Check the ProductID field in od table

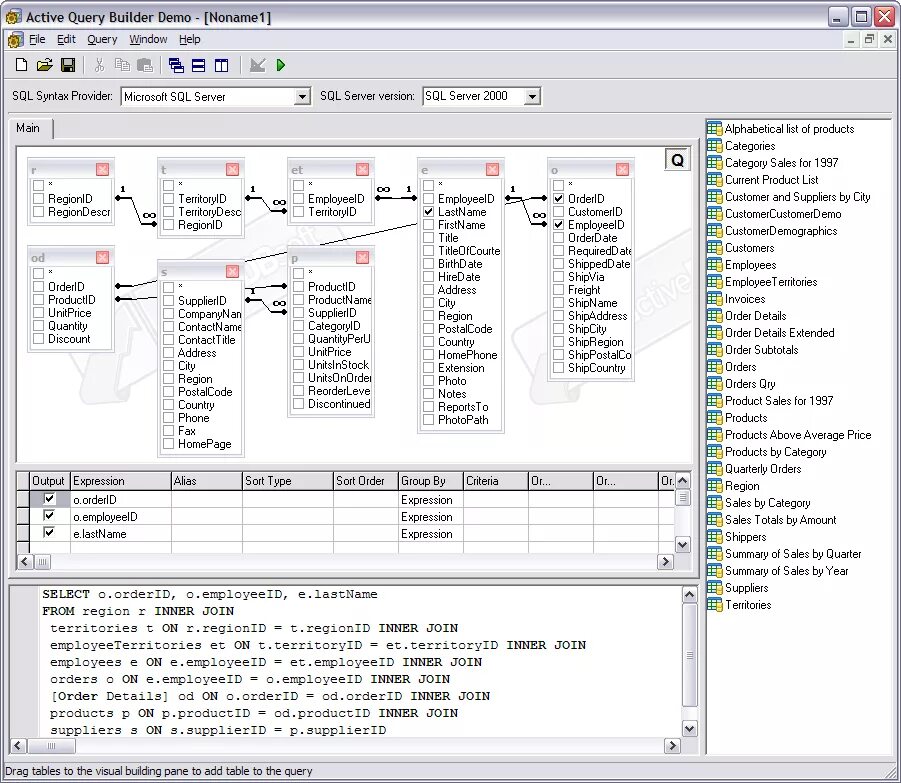click(x=38, y=300)
